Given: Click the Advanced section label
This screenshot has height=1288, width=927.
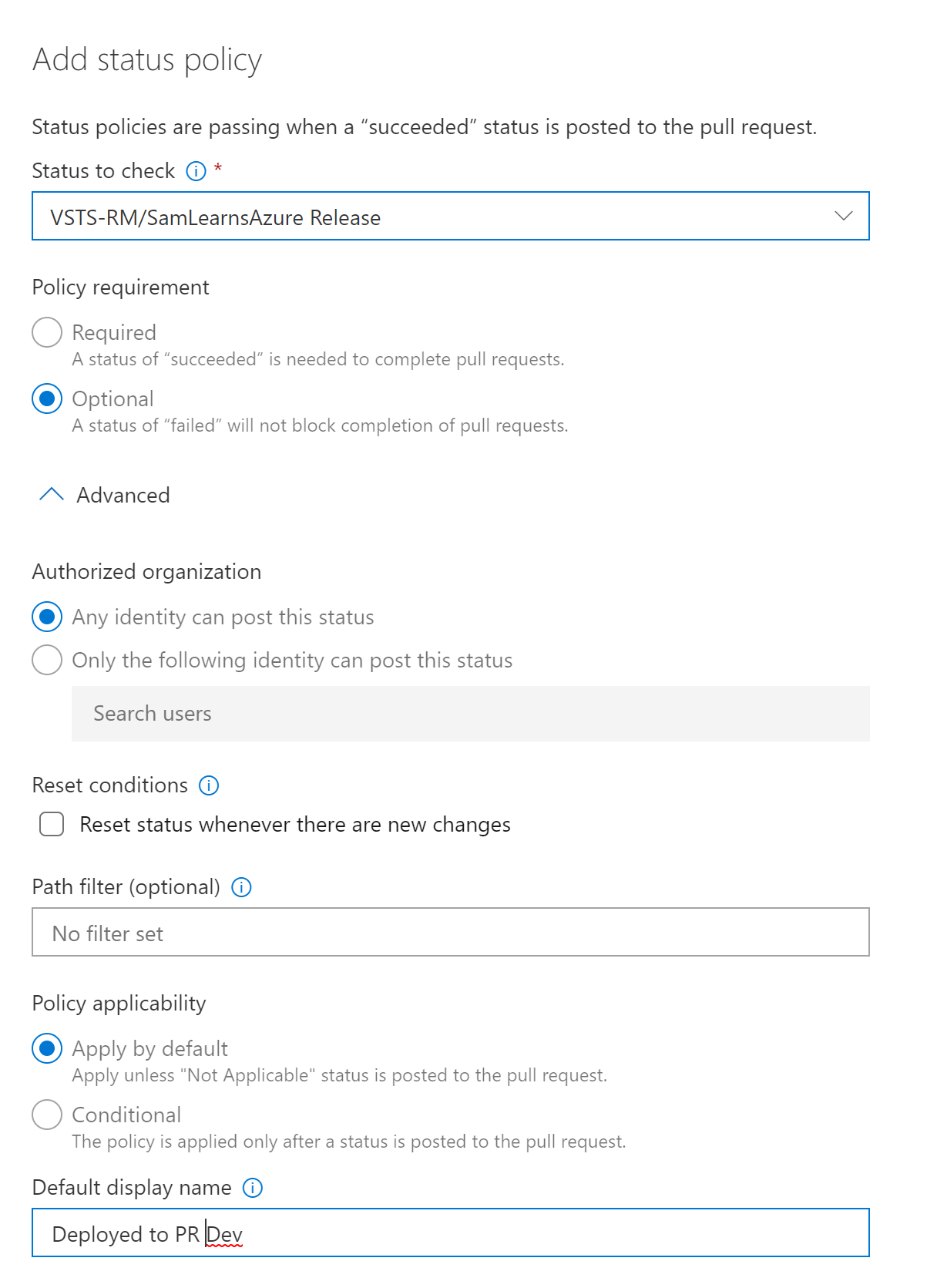Looking at the screenshot, I should tap(123, 496).
